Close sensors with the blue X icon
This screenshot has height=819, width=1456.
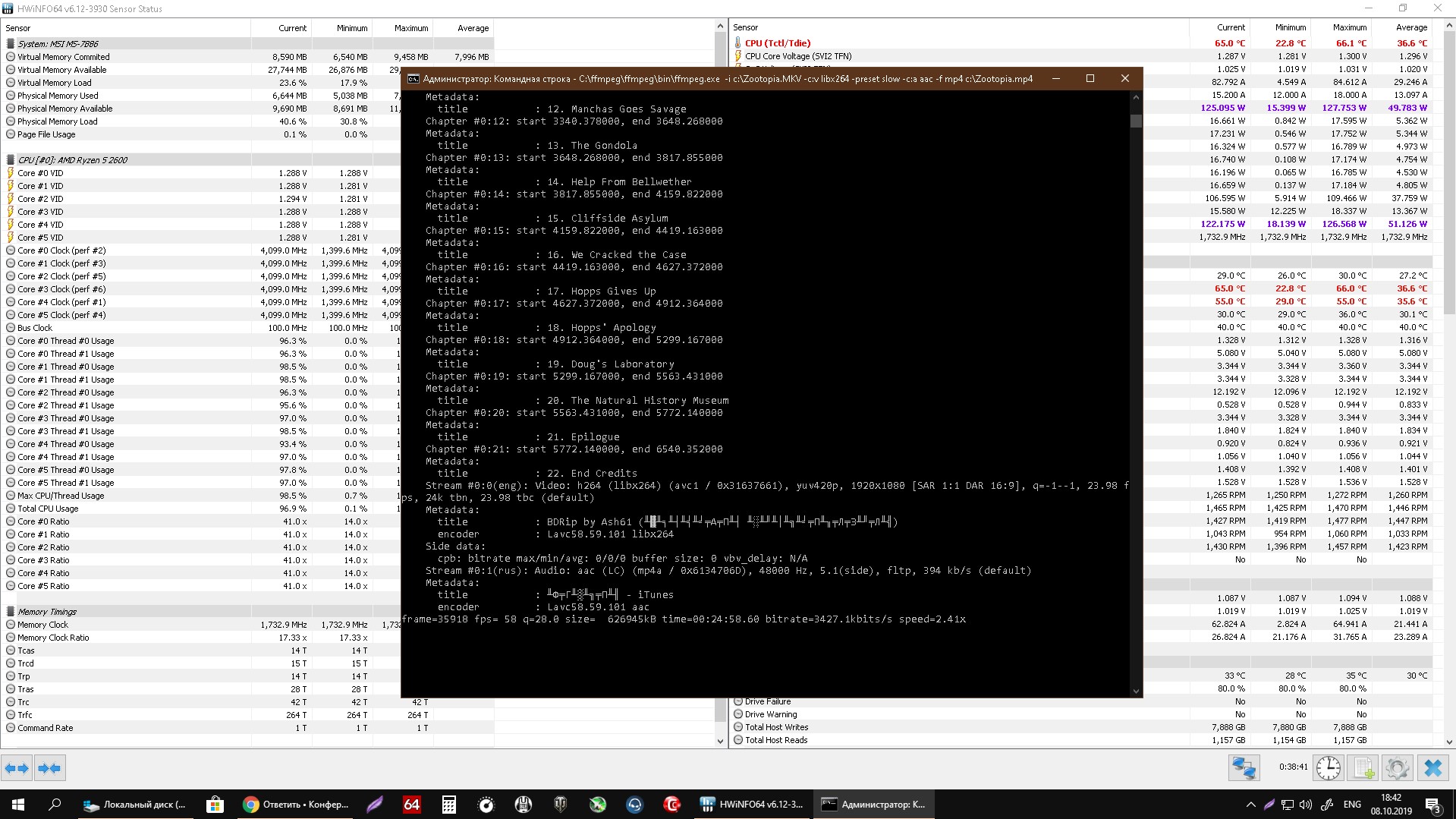(x=1432, y=768)
